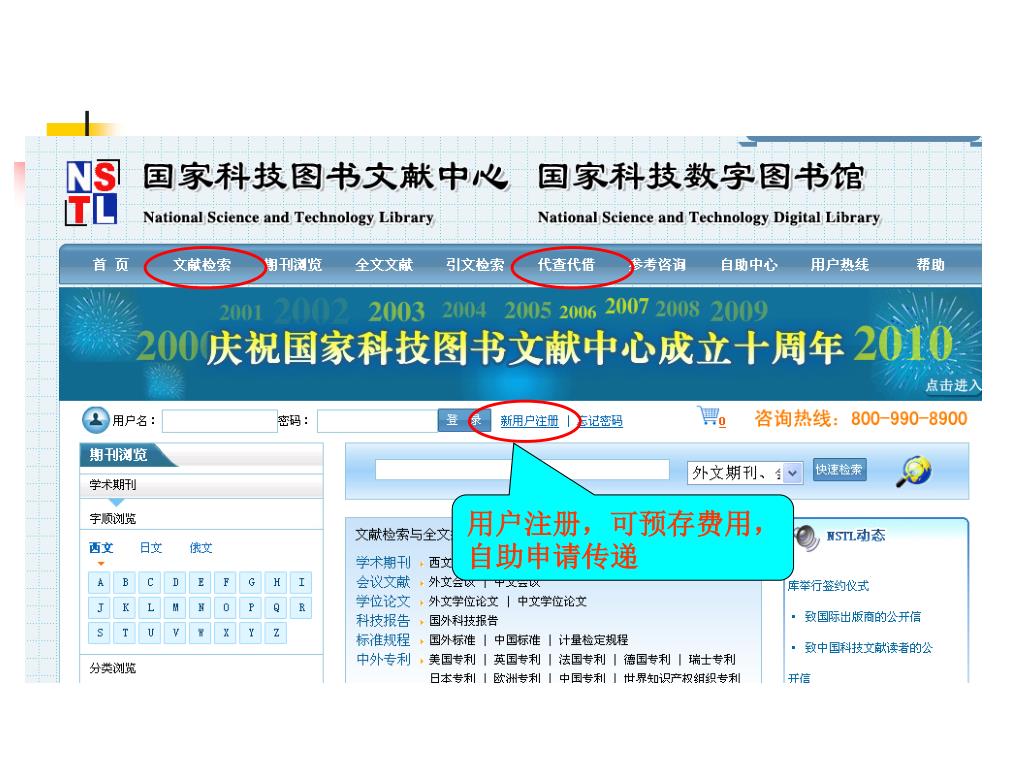
Task: Open 外文学位论文 link
Action: 464,601
